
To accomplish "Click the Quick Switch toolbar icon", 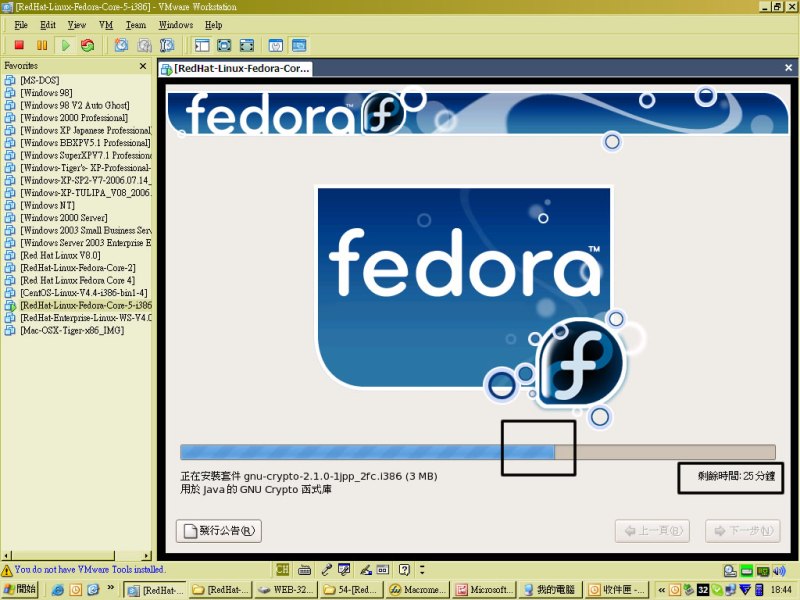I will click(x=247, y=45).
